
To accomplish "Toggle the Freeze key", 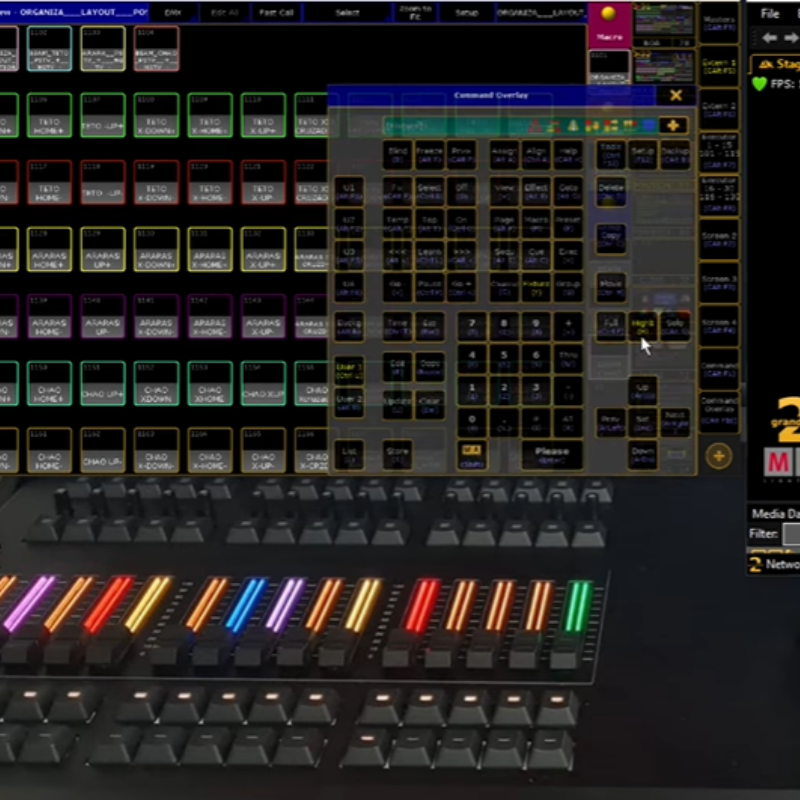I will 429,154.
